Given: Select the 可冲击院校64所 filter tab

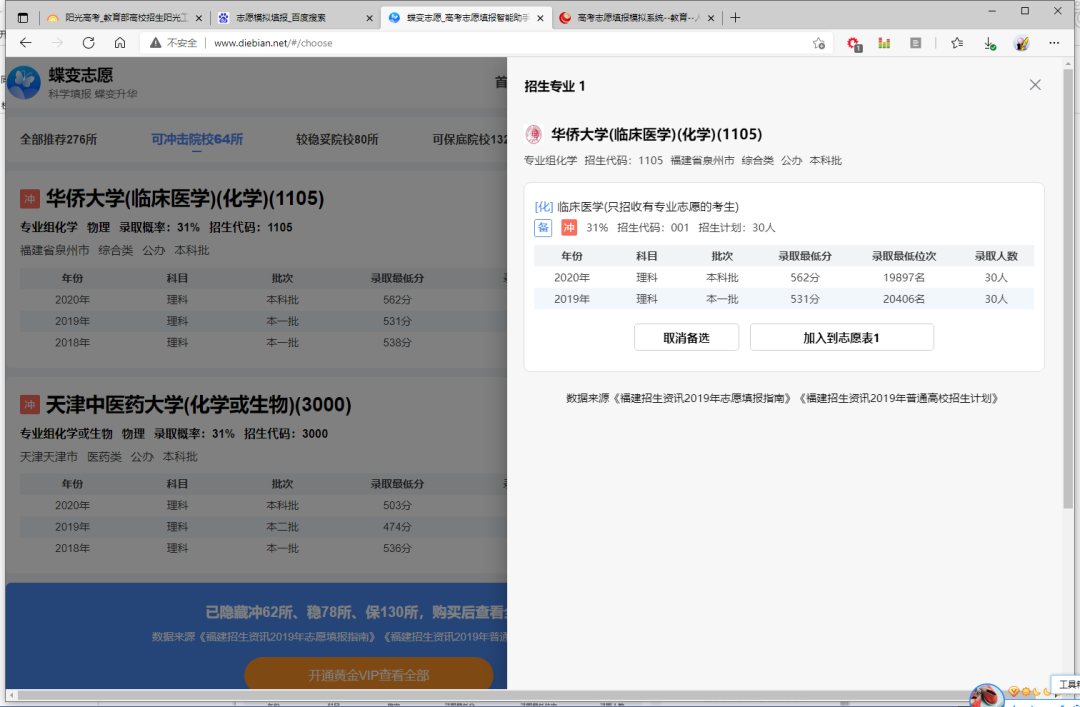Looking at the screenshot, I should click(x=198, y=139).
